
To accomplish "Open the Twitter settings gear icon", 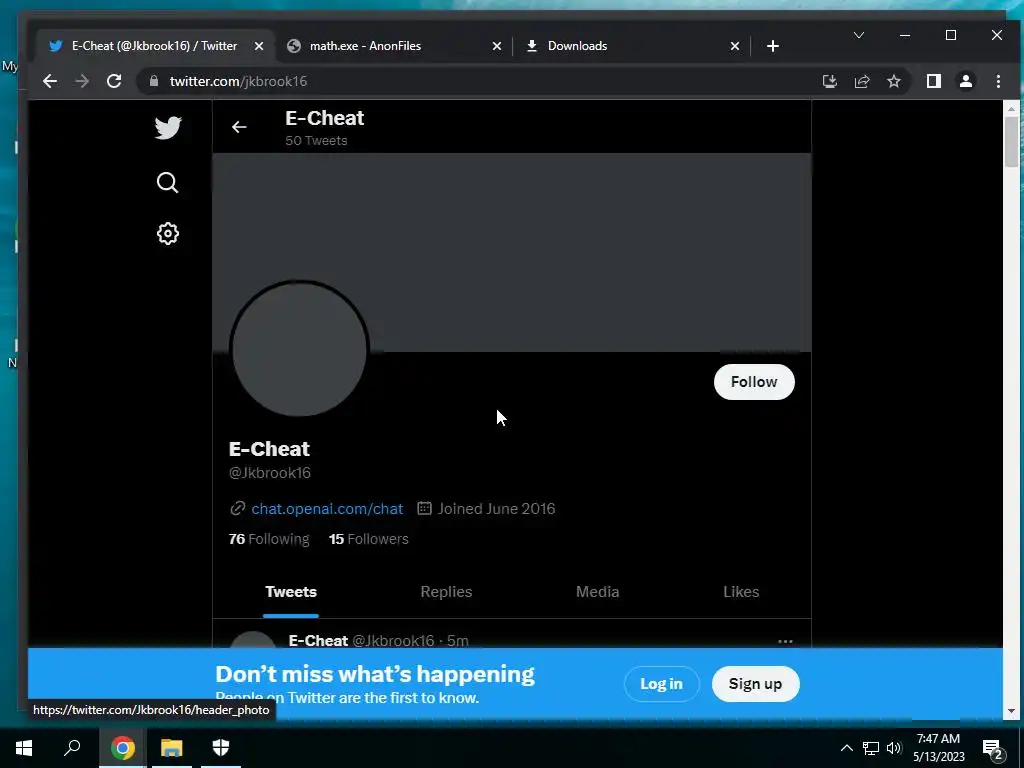I will point(168,233).
